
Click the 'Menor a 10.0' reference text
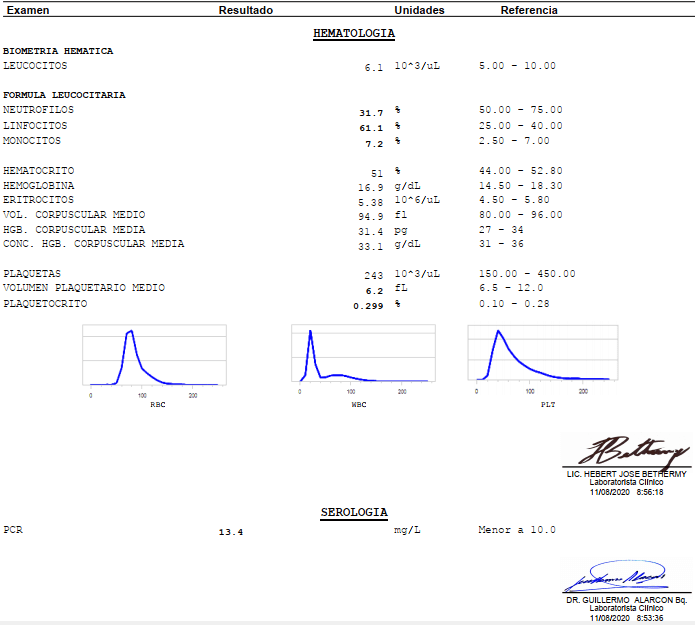pyautogui.click(x=517, y=530)
